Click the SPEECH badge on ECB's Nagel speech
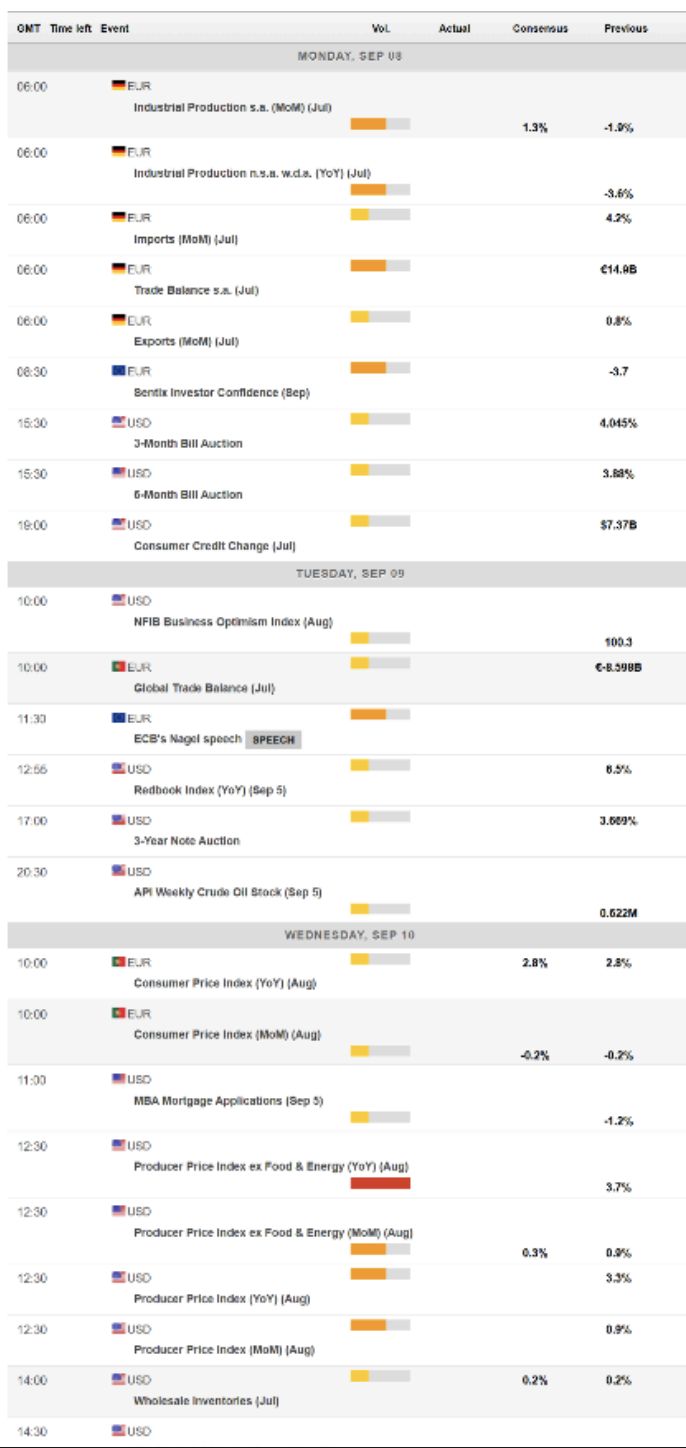This screenshot has width=686, height=1448. coord(273,740)
